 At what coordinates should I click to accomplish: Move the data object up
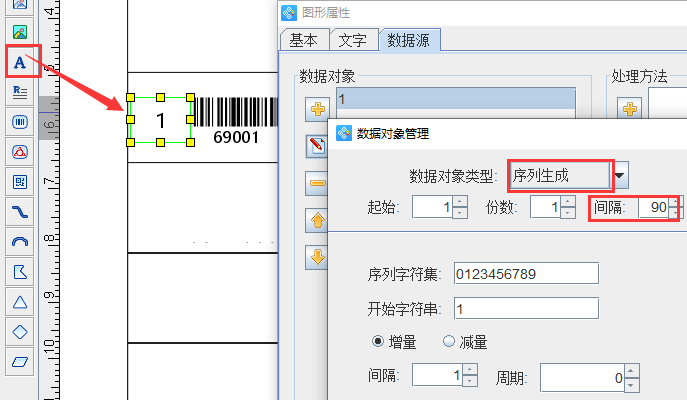click(317, 220)
